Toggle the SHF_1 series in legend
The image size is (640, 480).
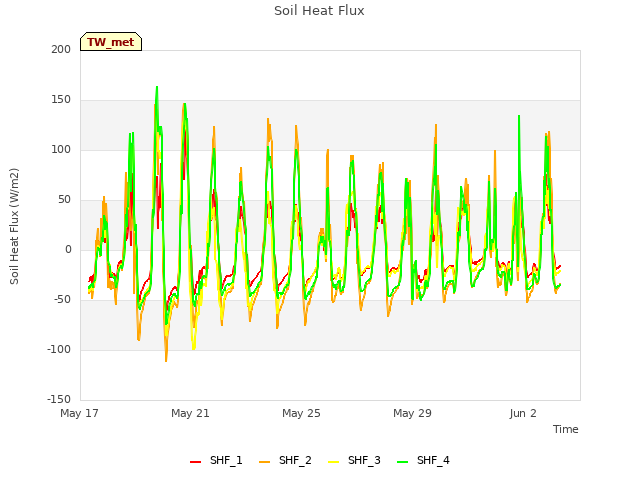(x=216, y=460)
